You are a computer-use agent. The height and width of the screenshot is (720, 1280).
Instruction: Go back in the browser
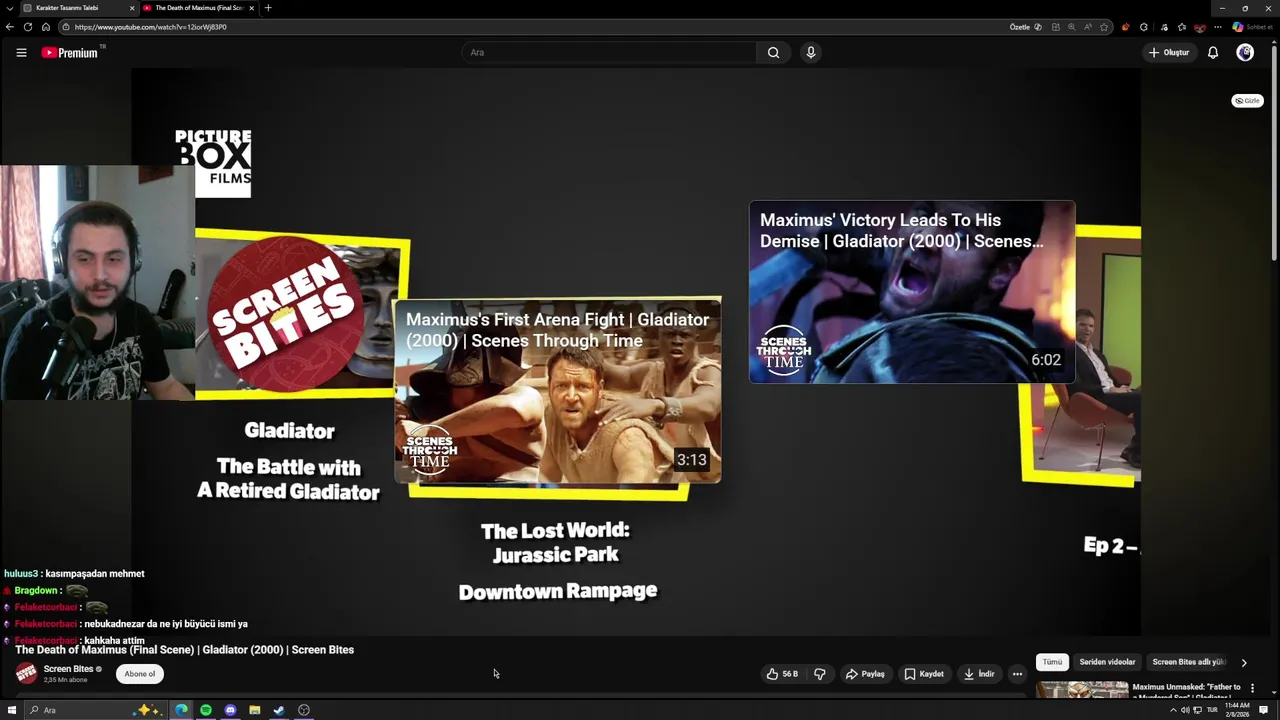click(10, 27)
